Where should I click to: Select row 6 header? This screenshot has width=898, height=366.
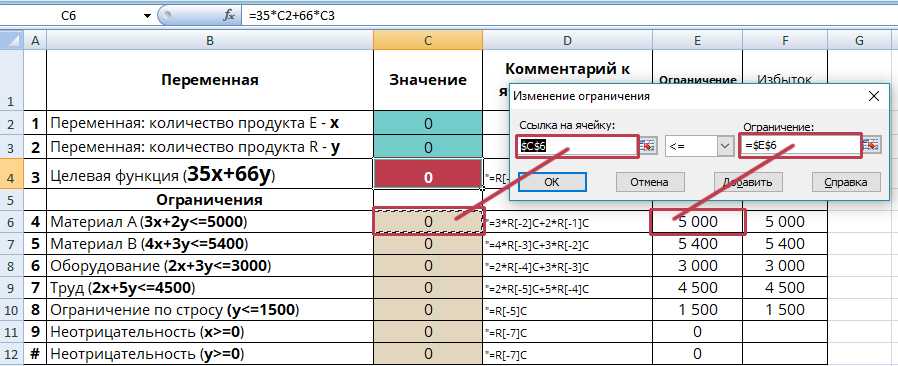point(11,222)
